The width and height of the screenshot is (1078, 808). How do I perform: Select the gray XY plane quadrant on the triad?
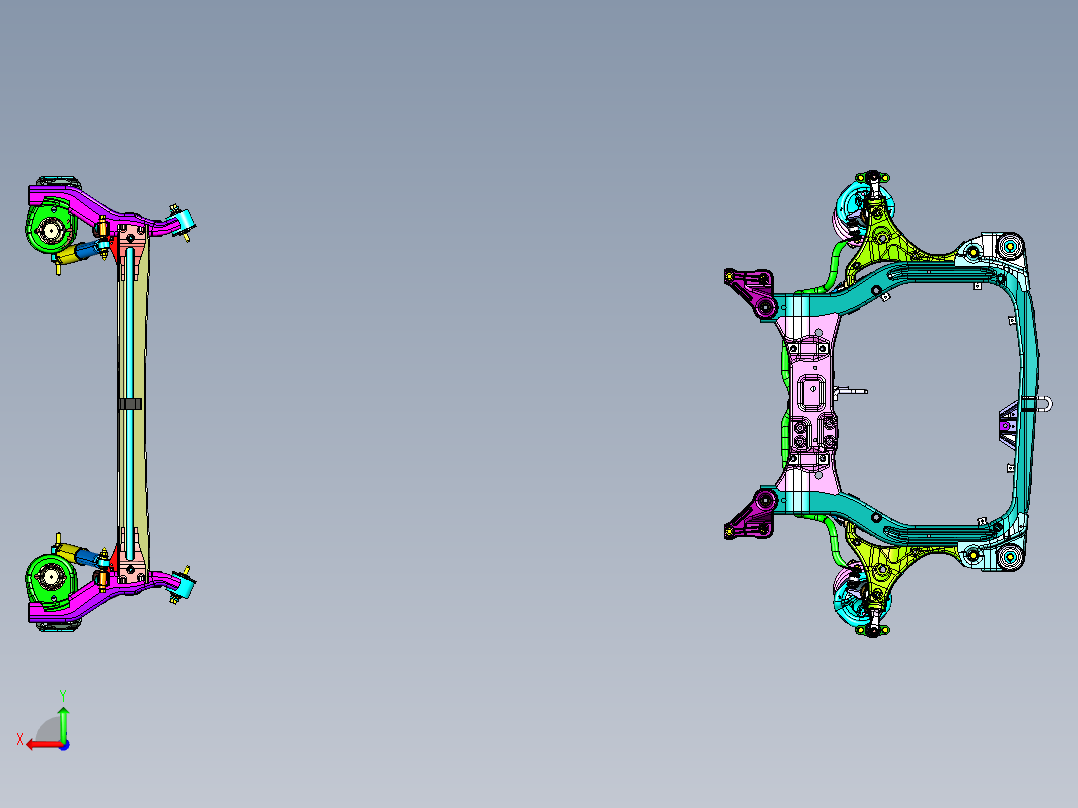(x=50, y=732)
